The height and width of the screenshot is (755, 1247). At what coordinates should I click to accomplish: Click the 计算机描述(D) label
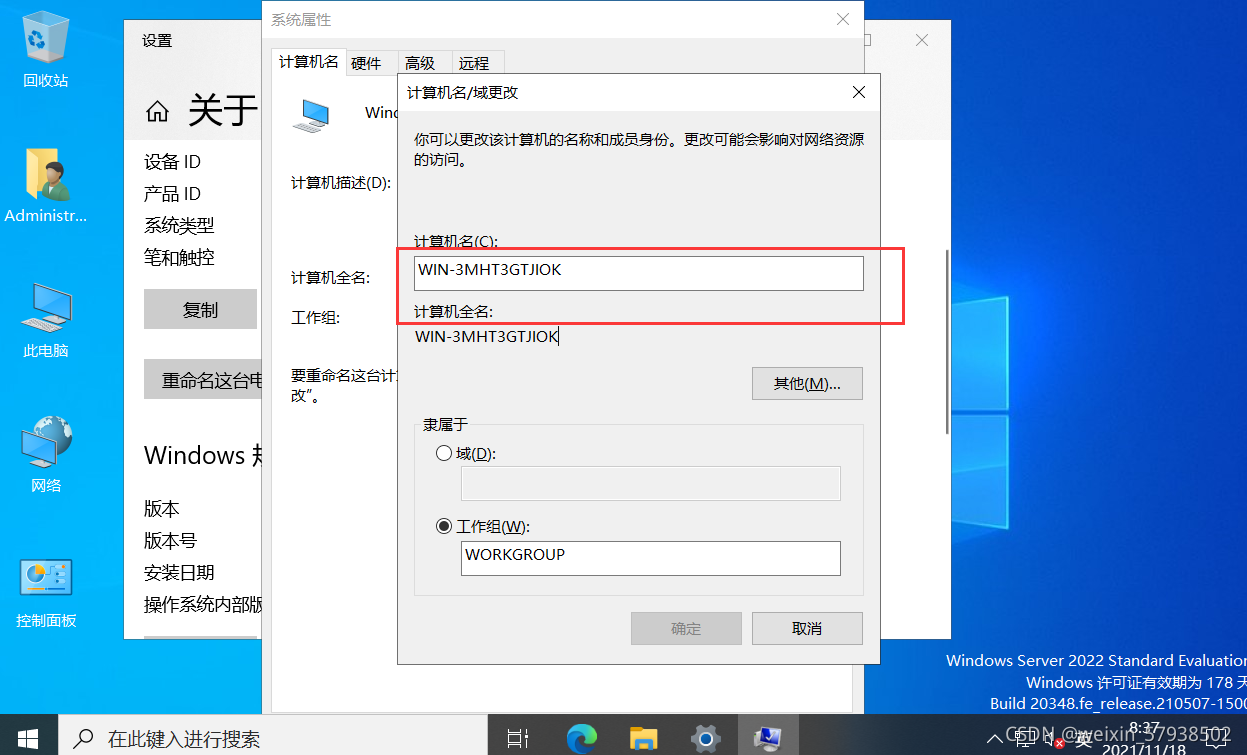coord(340,183)
